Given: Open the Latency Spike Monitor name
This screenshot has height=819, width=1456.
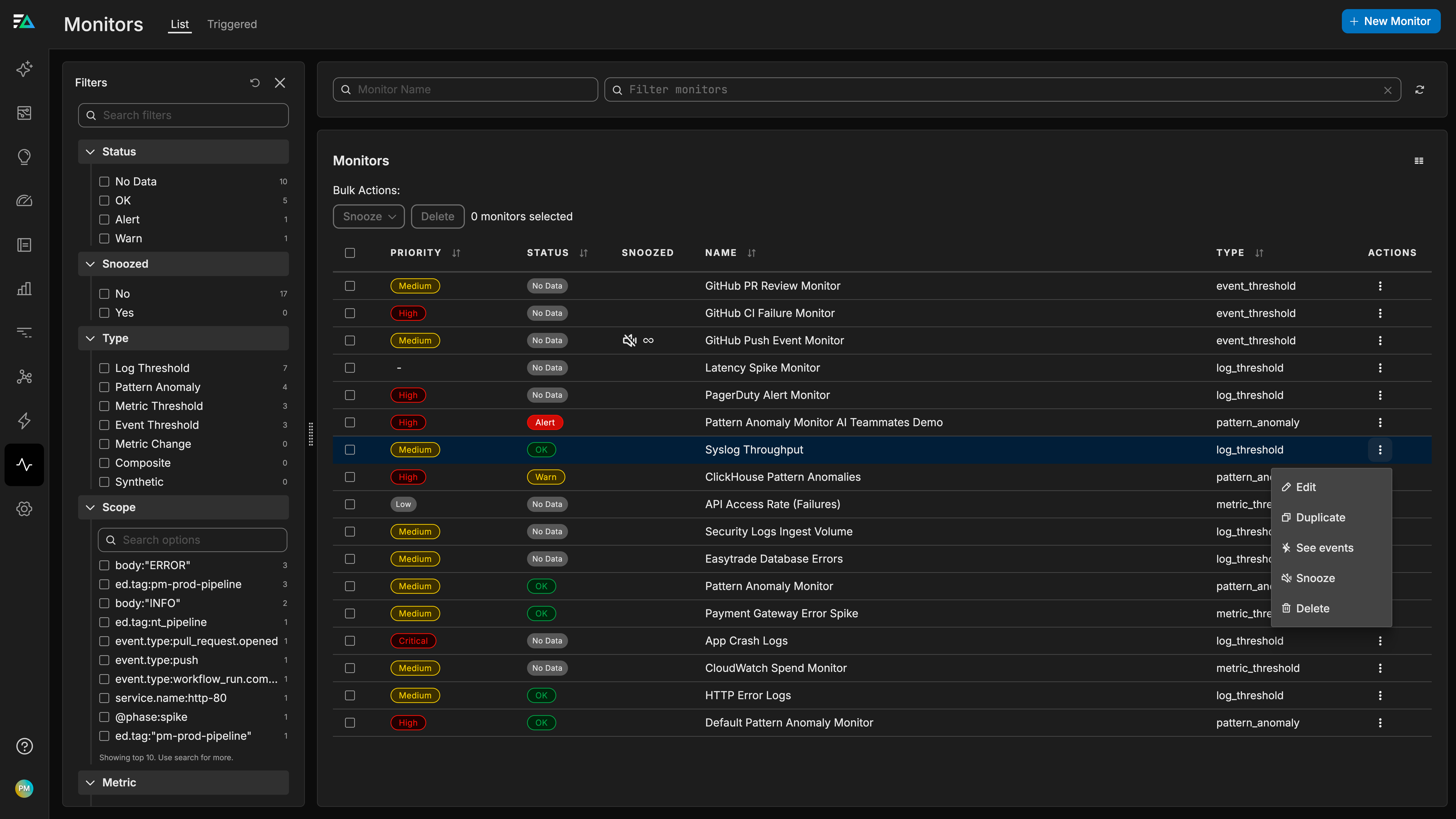Looking at the screenshot, I should coord(763,368).
